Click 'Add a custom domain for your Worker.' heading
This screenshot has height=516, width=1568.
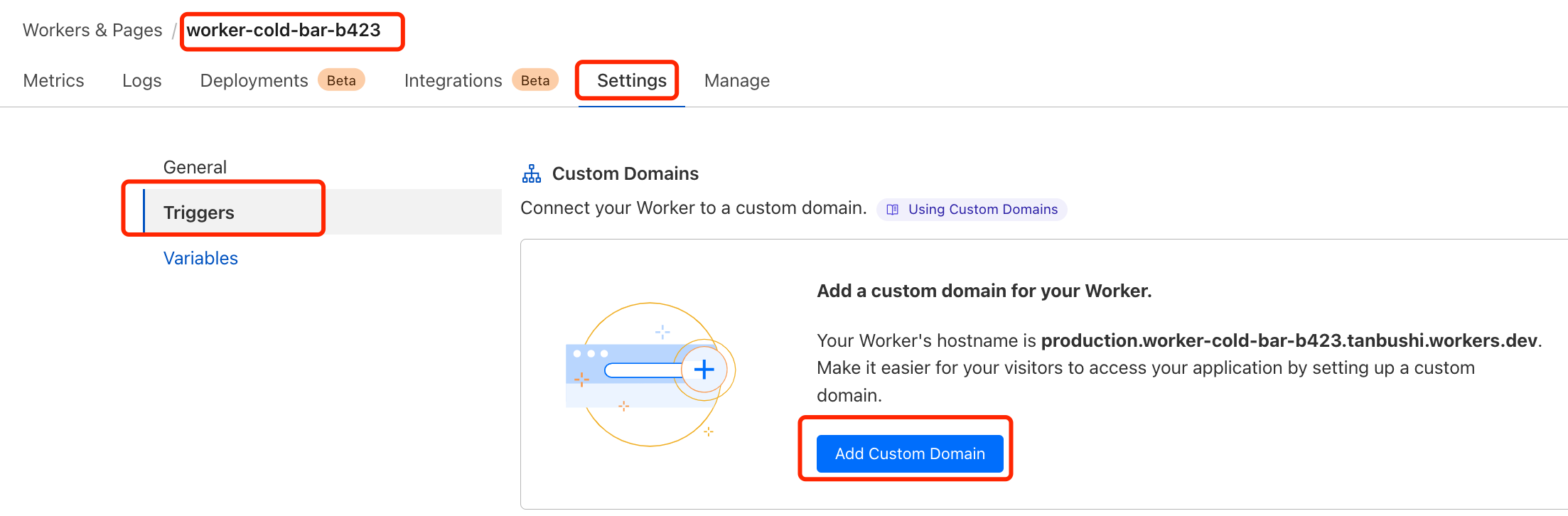(984, 291)
